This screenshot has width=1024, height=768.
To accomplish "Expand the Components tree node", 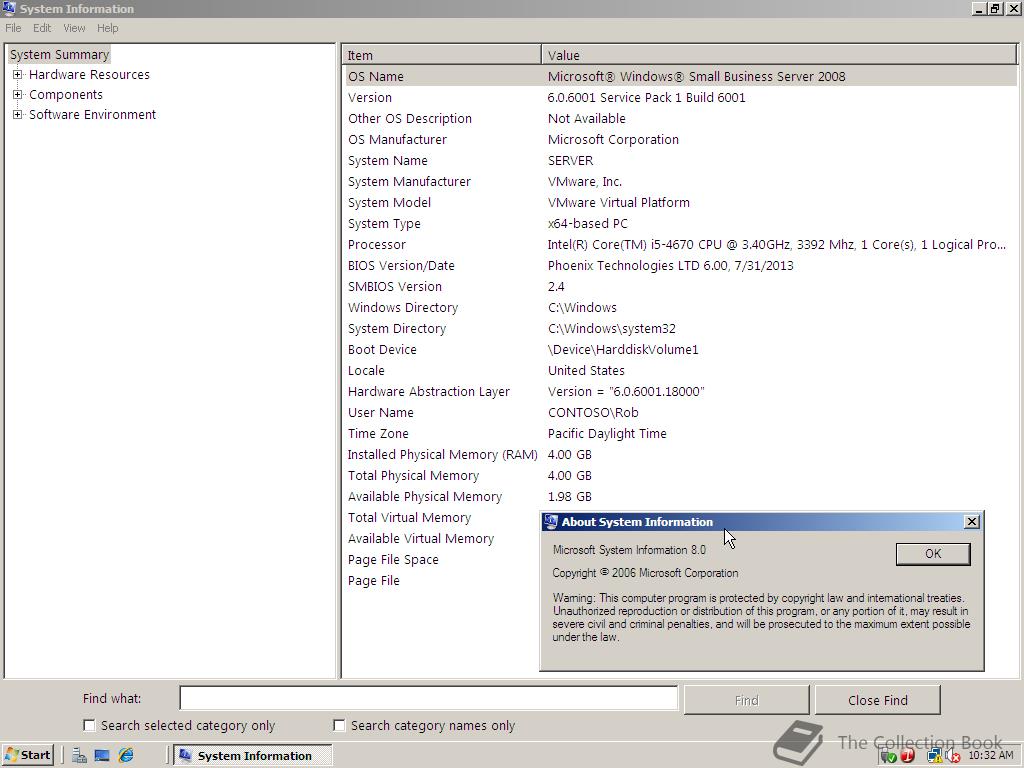I will pos(18,95).
